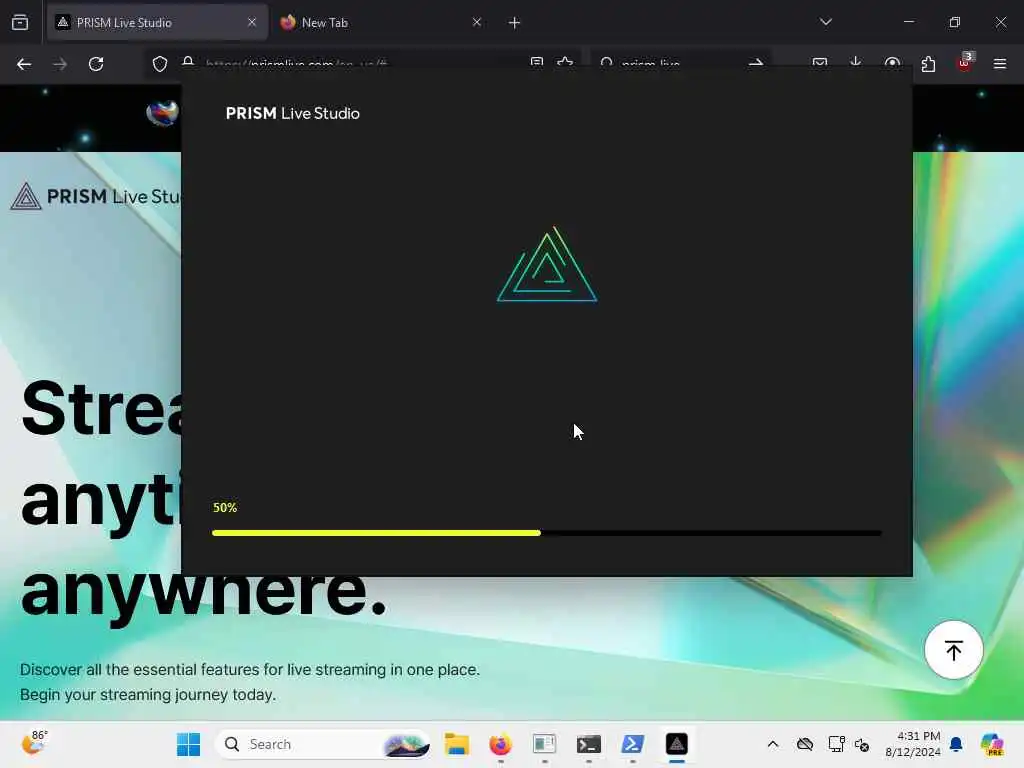1024x768 pixels.
Task: Click the colorful orb icon on webpage header
Action: (x=163, y=113)
